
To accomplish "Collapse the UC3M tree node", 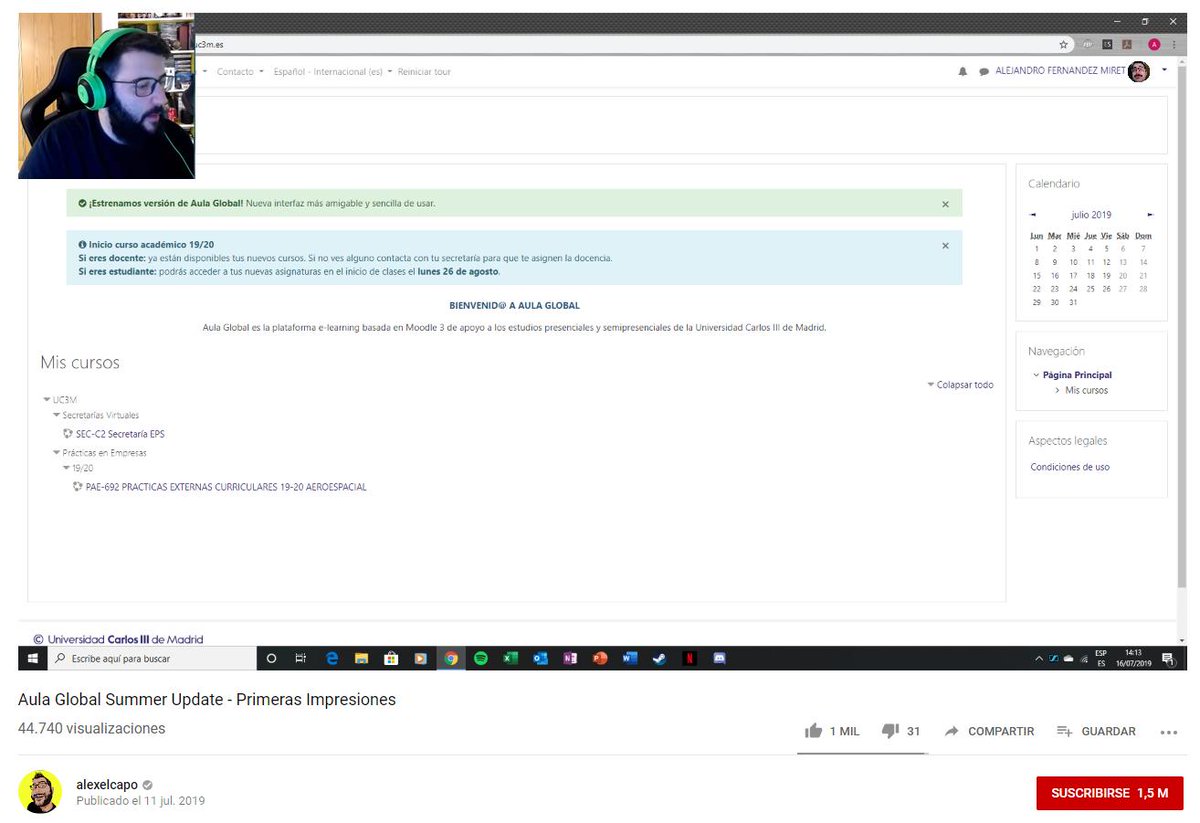I will 47,400.
